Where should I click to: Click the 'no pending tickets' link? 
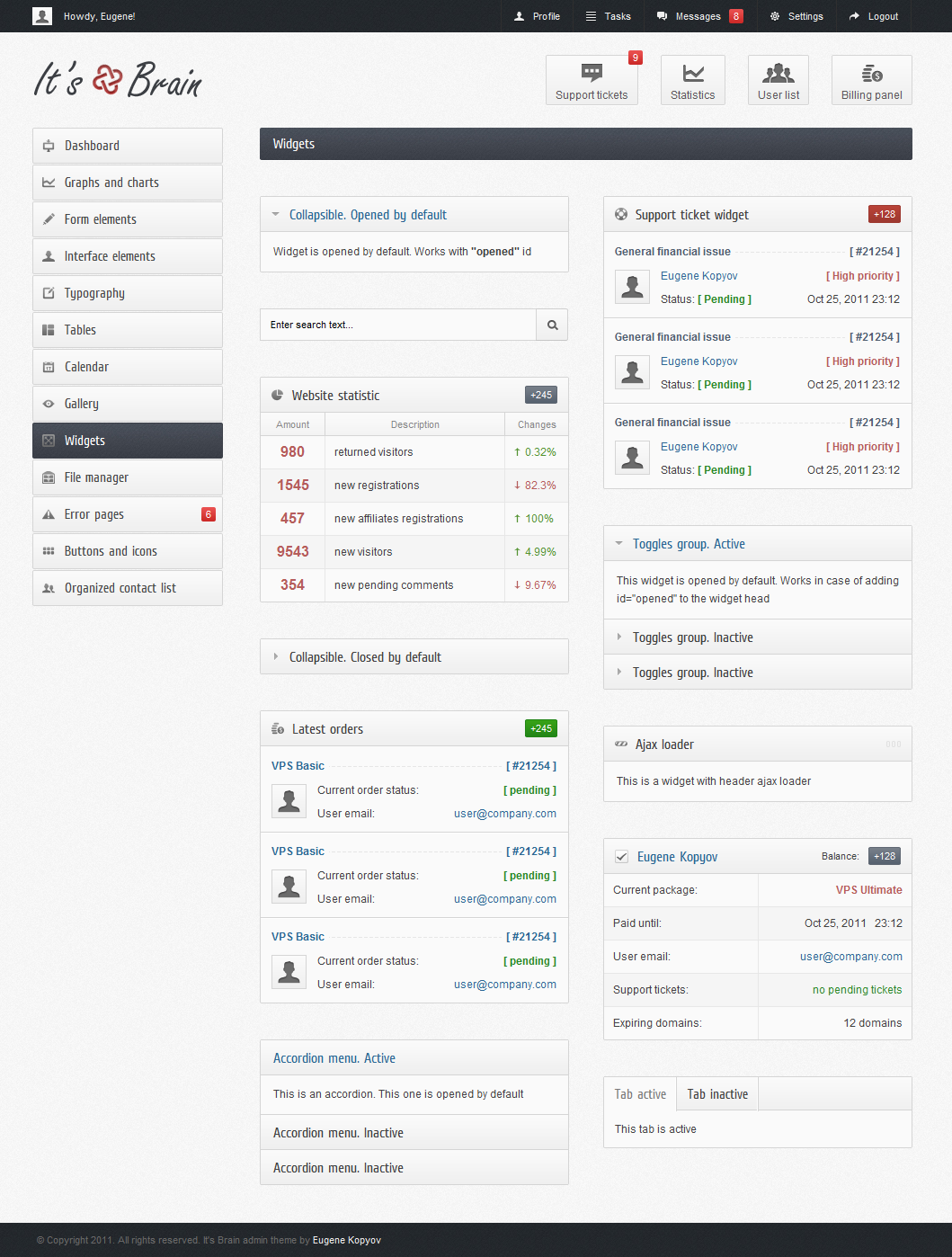(x=858, y=990)
